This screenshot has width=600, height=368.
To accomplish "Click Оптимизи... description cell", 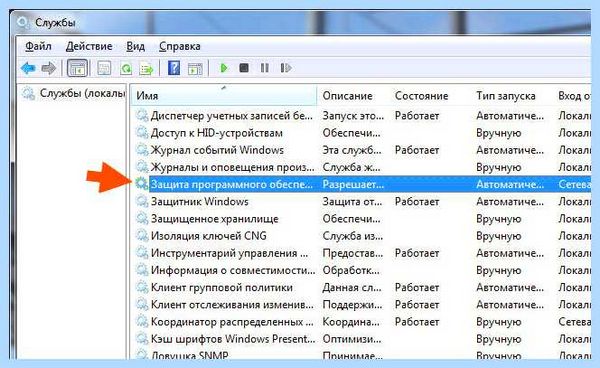I will [352, 339].
